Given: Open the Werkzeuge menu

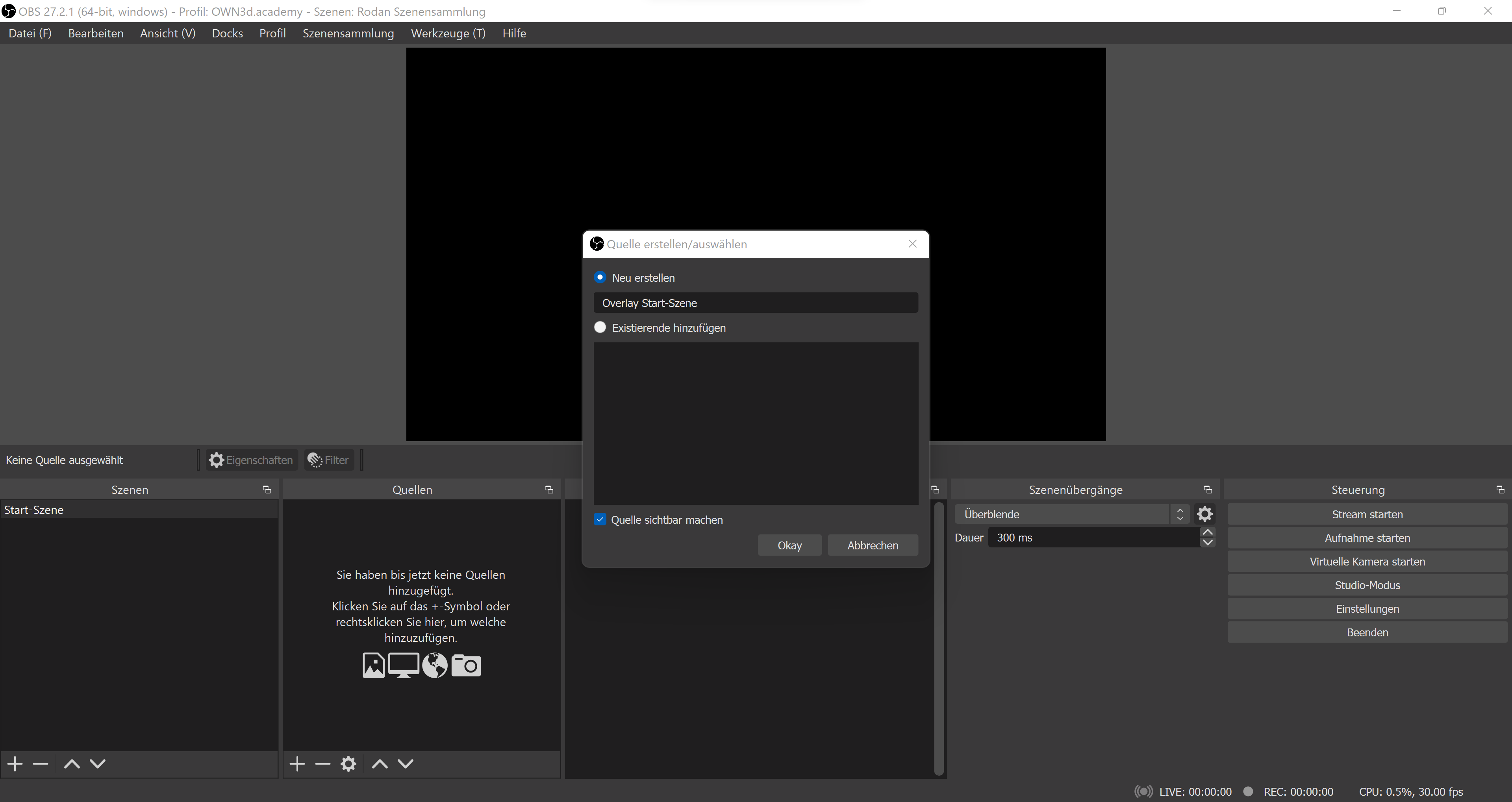Looking at the screenshot, I should tap(448, 33).
